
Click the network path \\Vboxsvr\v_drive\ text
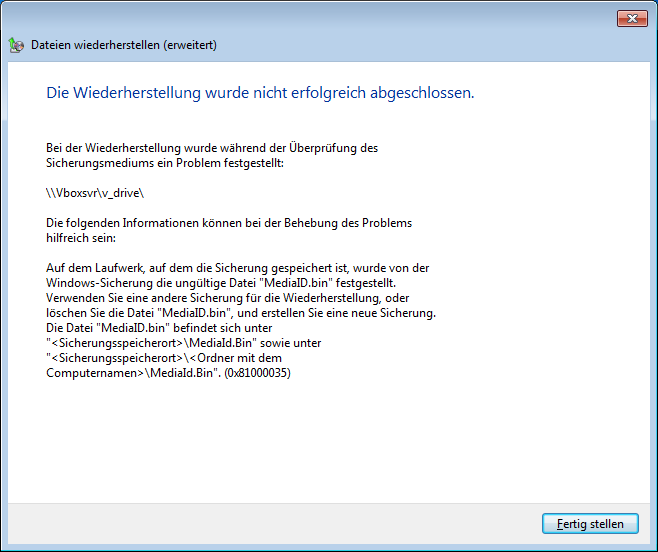click(x=102, y=192)
